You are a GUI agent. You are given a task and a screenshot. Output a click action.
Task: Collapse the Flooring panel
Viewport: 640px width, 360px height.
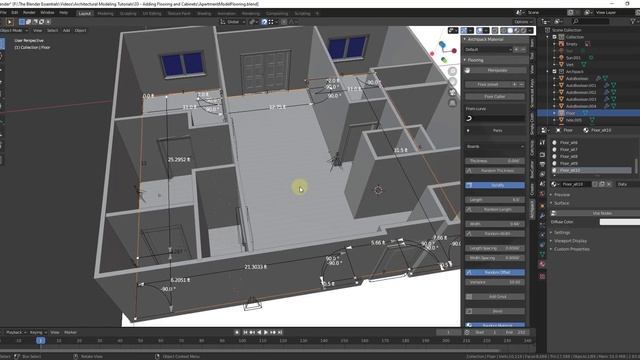pyautogui.click(x=476, y=60)
